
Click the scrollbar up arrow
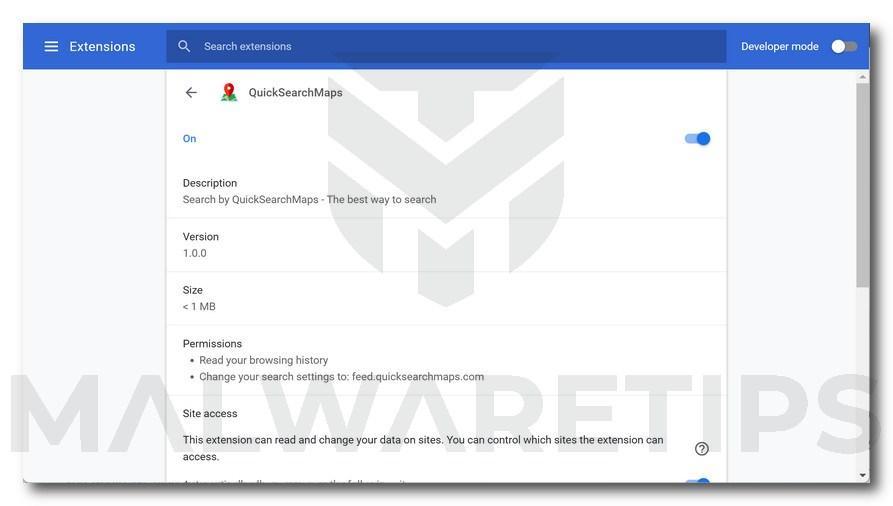[x=862, y=76]
